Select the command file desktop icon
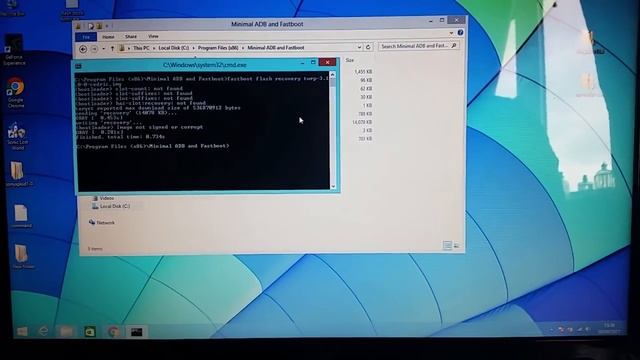 click(x=21, y=216)
